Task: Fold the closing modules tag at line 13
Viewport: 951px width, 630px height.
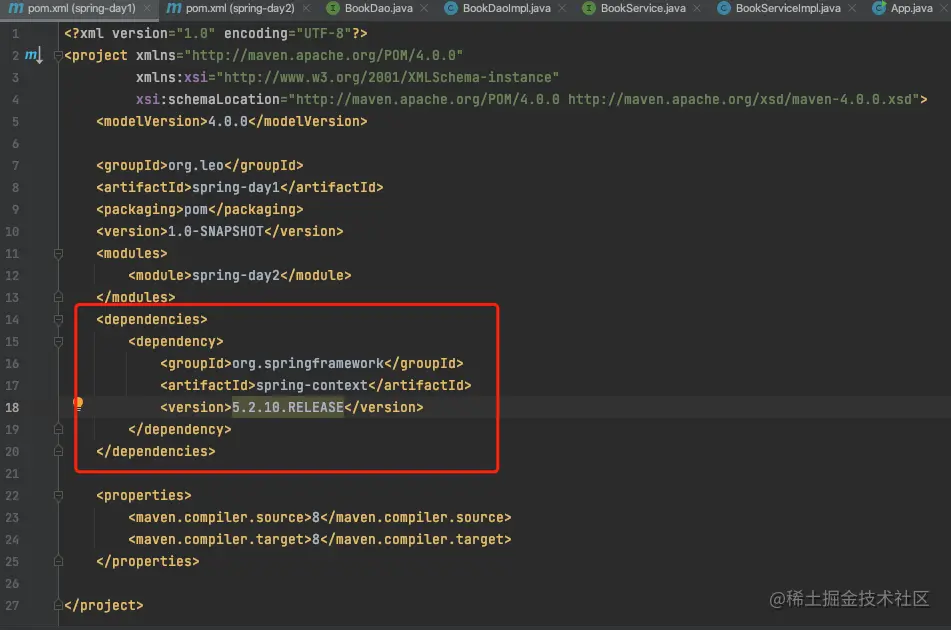Action: pos(58,297)
